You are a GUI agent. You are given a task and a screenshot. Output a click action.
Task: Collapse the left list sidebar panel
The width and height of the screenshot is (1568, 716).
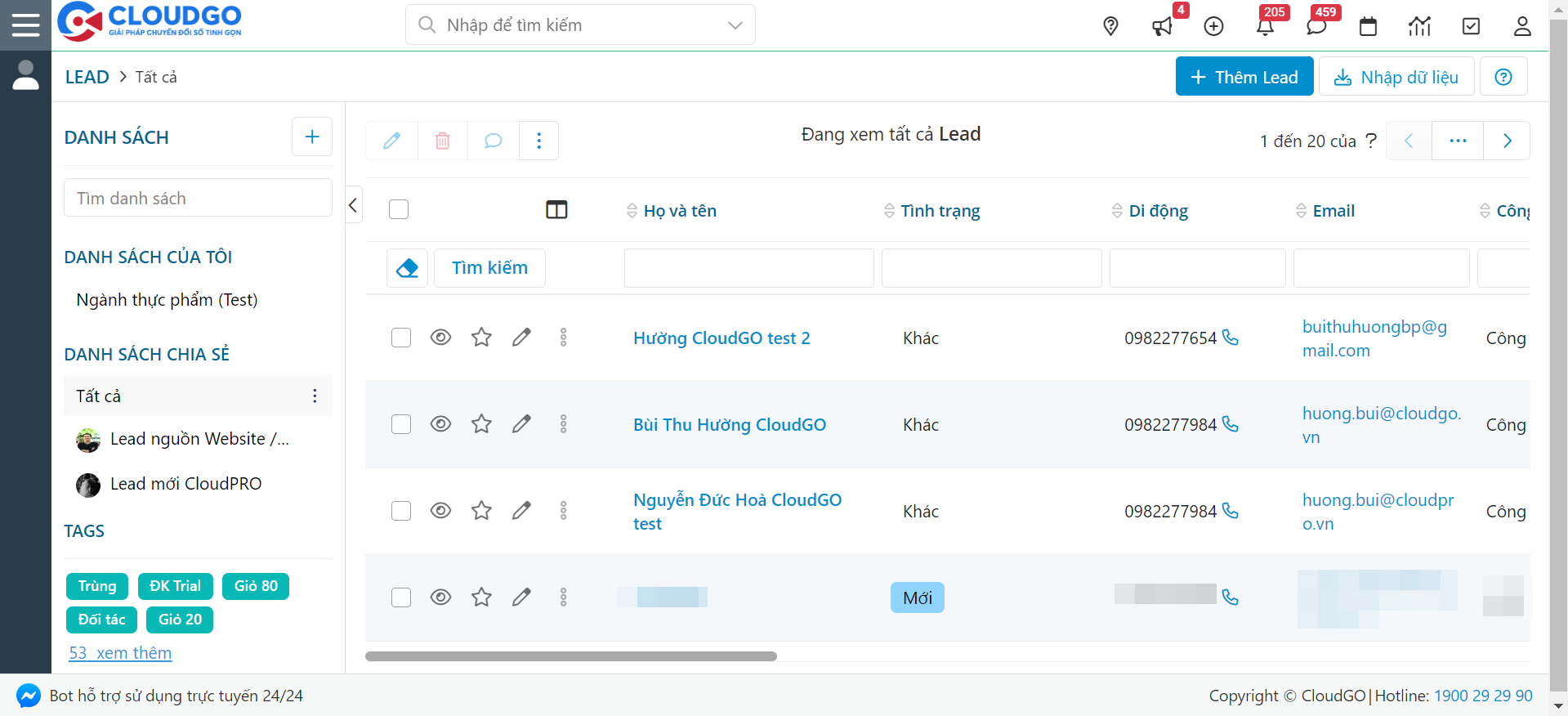coord(353,205)
